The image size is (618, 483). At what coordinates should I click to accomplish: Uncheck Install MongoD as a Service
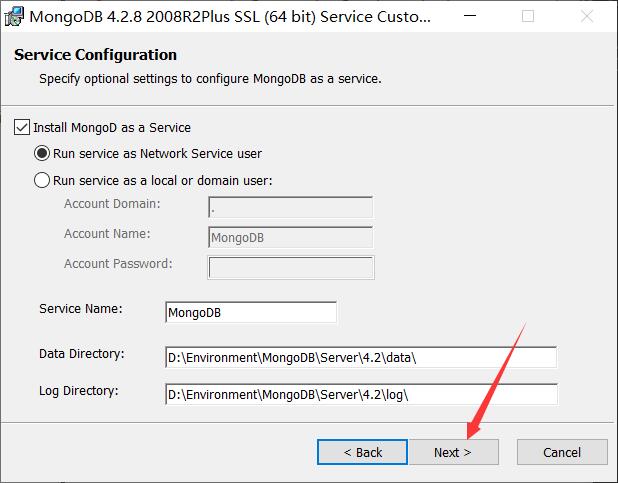click(x=22, y=127)
